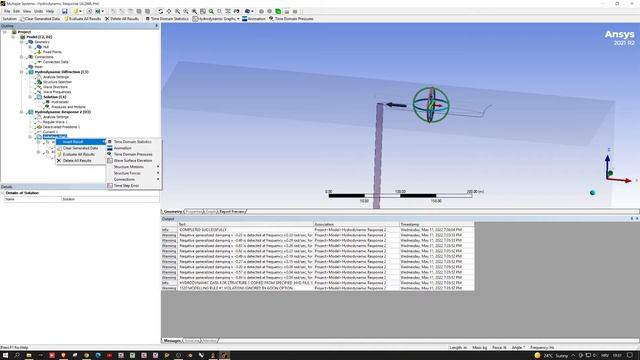This screenshot has width=640, height=360.
Task: Switch to the Report Preview tab
Action: click(x=231, y=211)
